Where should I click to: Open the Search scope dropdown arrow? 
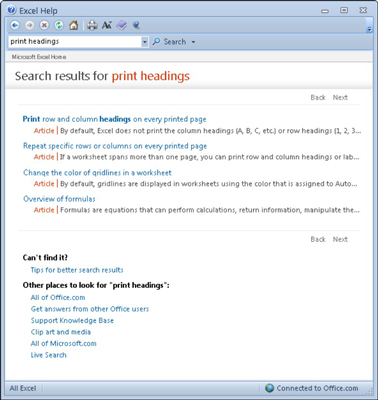(x=193, y=42)
